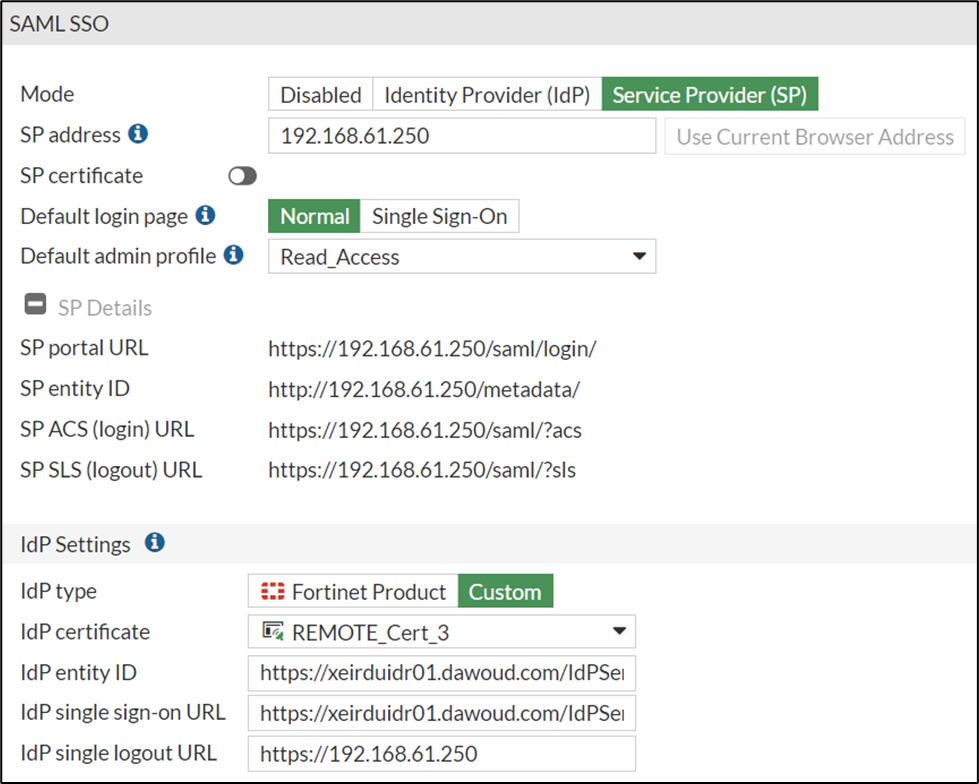Select Custom as the IdP type
The width and height of the screenshot is (979, 784).
505,591
